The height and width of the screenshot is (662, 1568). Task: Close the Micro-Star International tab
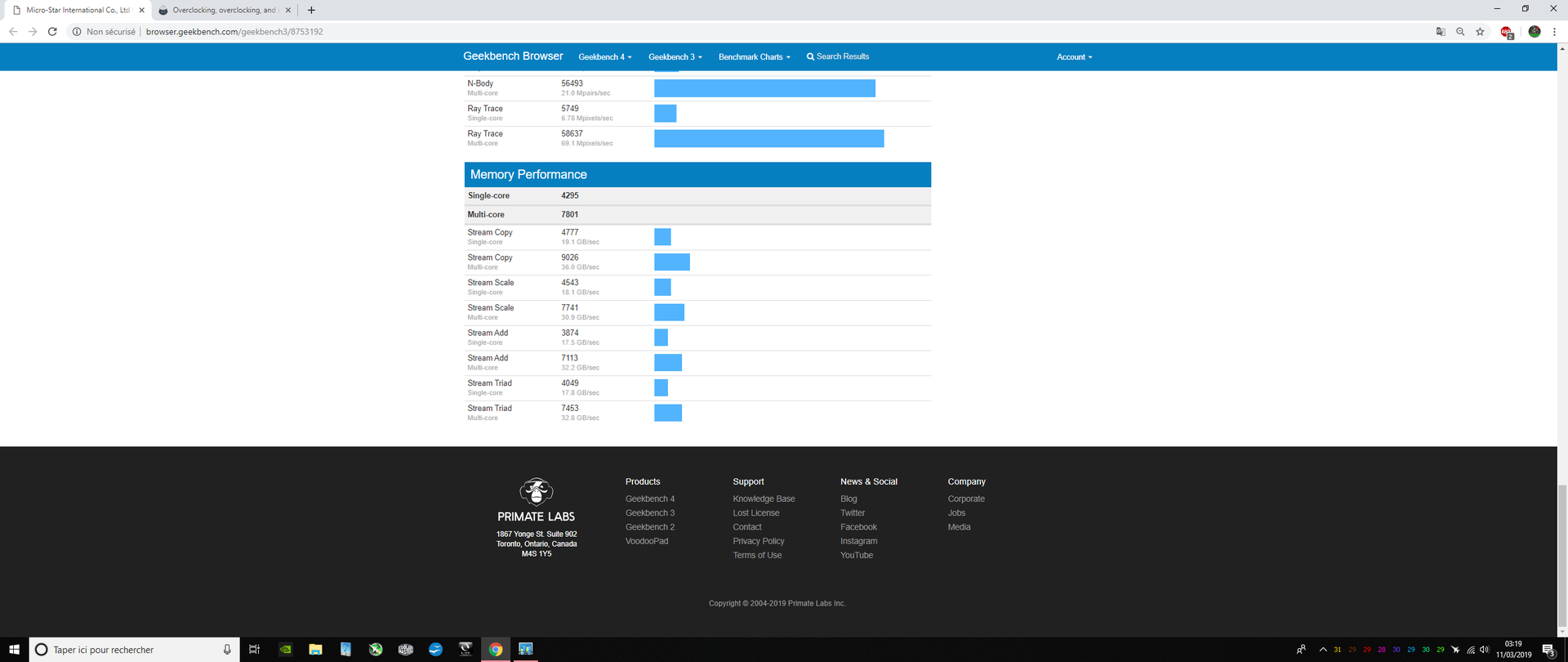tap(141, 10)
